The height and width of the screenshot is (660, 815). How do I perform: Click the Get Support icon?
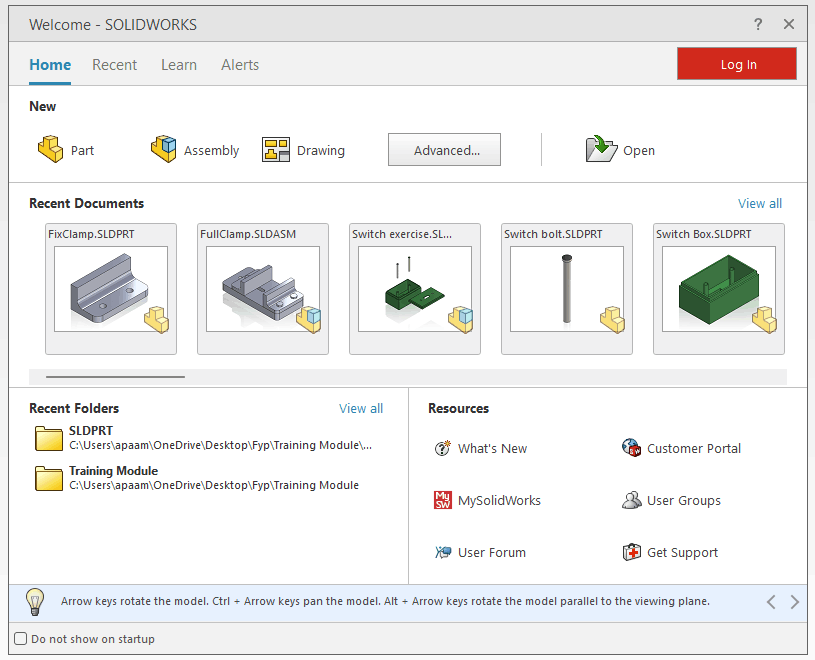632,552
